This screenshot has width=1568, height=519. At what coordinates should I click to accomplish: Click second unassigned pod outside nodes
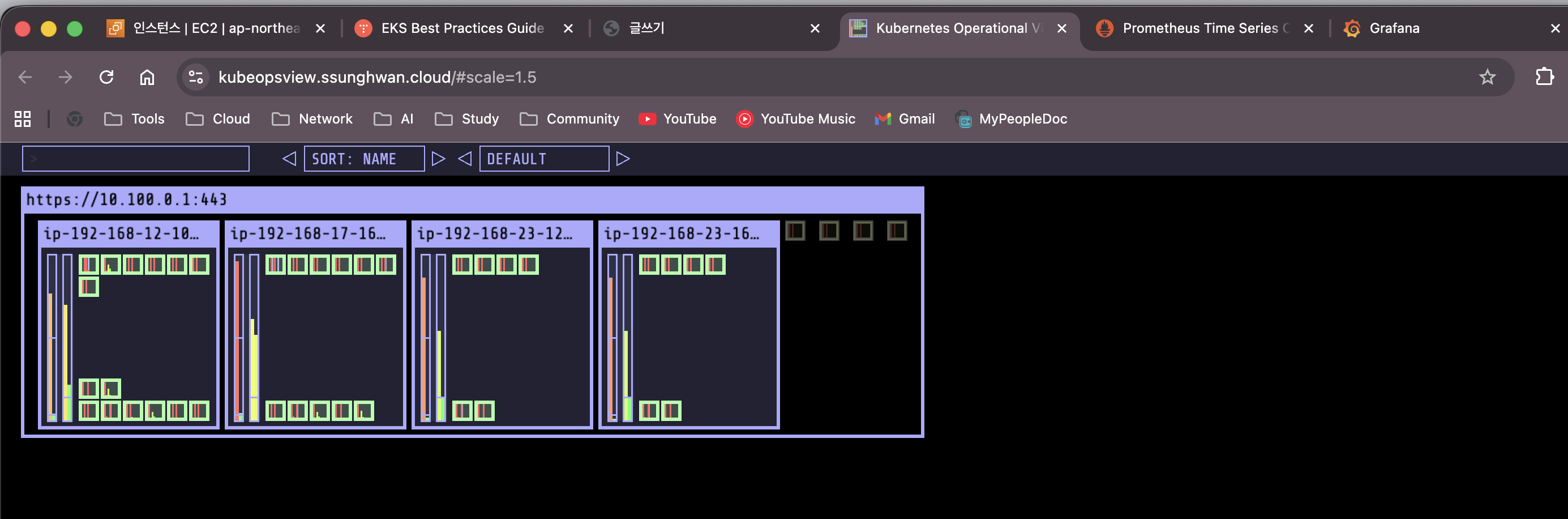coord(829,231)
